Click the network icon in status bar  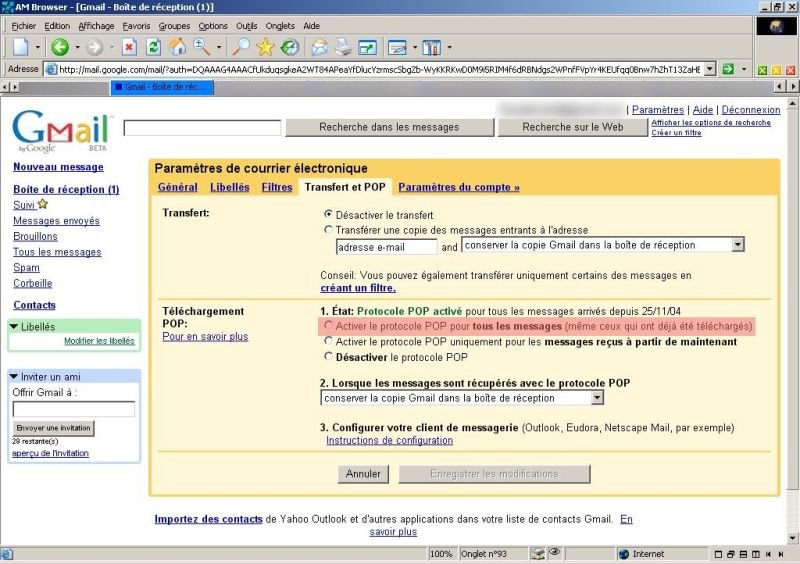(x=538, y=554)
